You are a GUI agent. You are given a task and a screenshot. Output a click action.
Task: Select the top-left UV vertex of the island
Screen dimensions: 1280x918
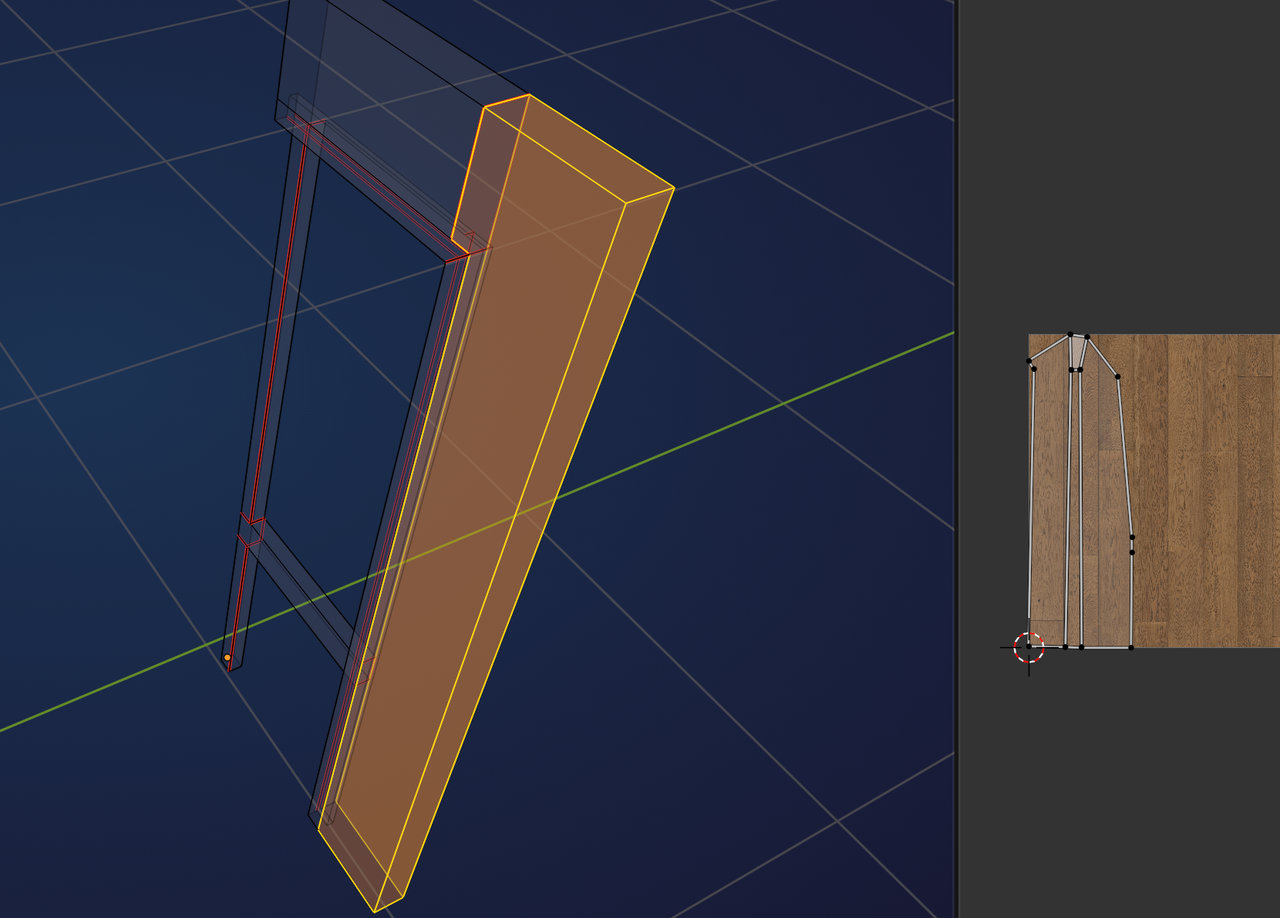[x=1027, y=360]
